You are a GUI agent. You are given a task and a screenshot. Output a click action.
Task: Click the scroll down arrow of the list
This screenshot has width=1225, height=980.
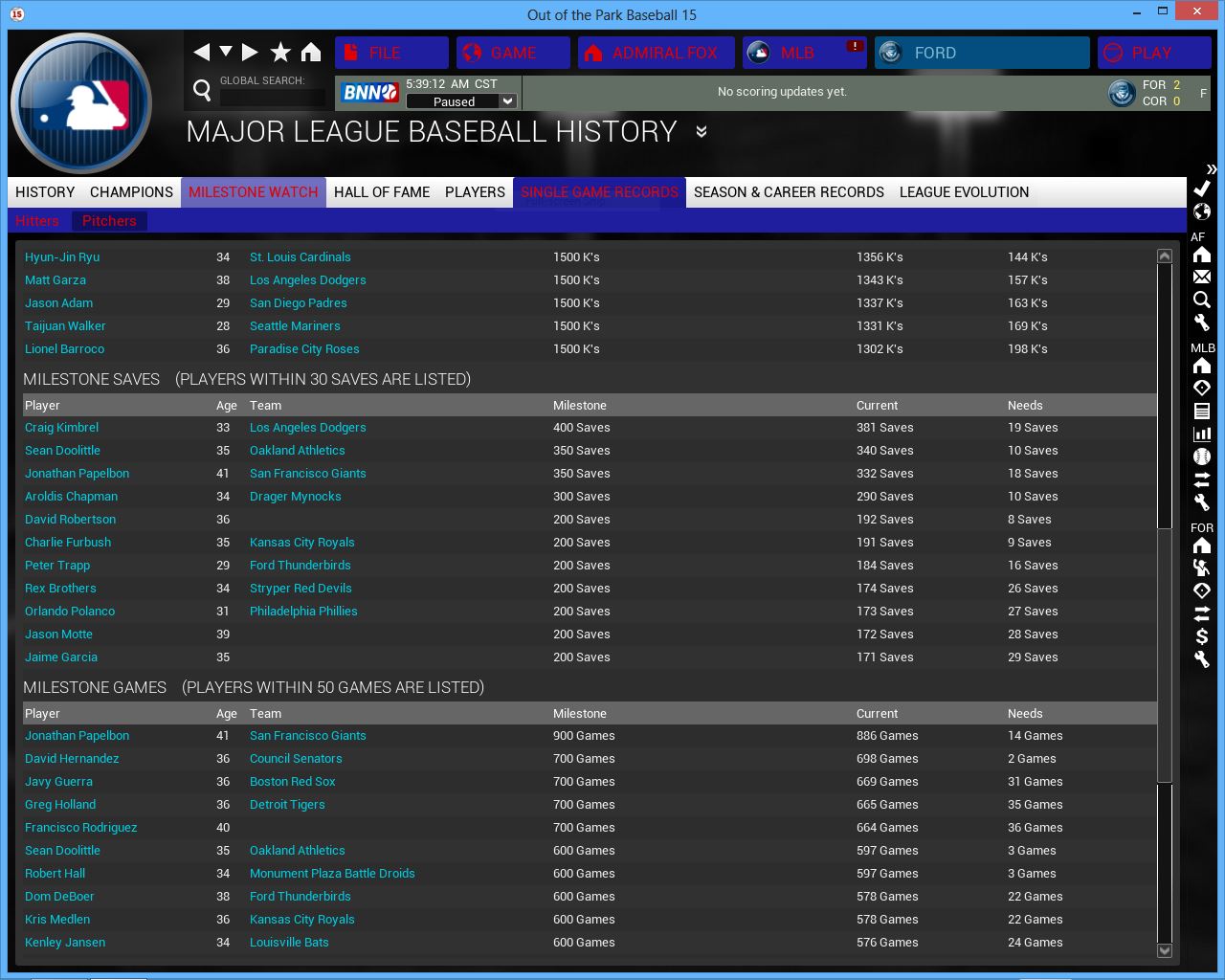click(1165, 950)
